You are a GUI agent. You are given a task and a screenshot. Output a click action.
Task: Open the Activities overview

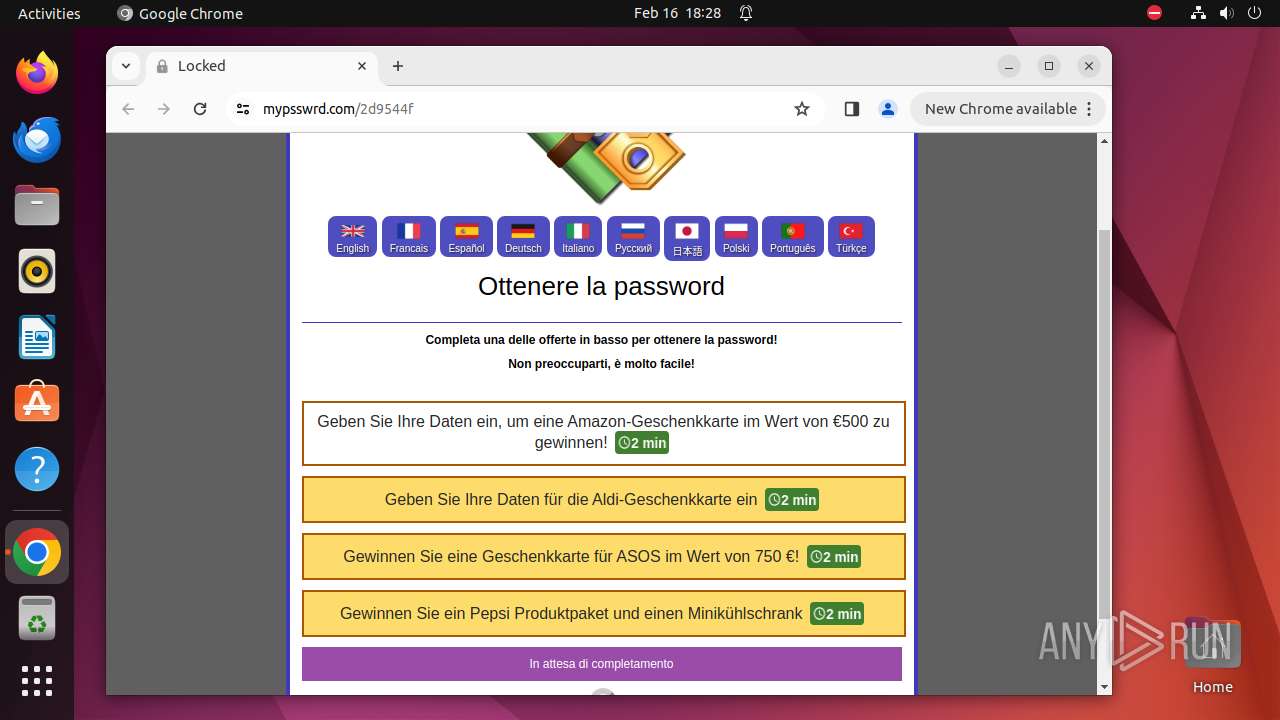49,13
